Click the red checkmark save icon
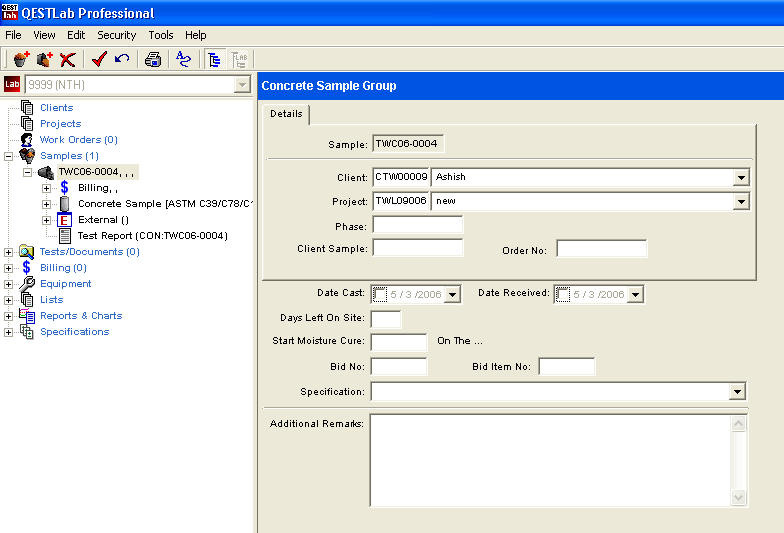This screenshot has height=533, width=784. (99, 60)
